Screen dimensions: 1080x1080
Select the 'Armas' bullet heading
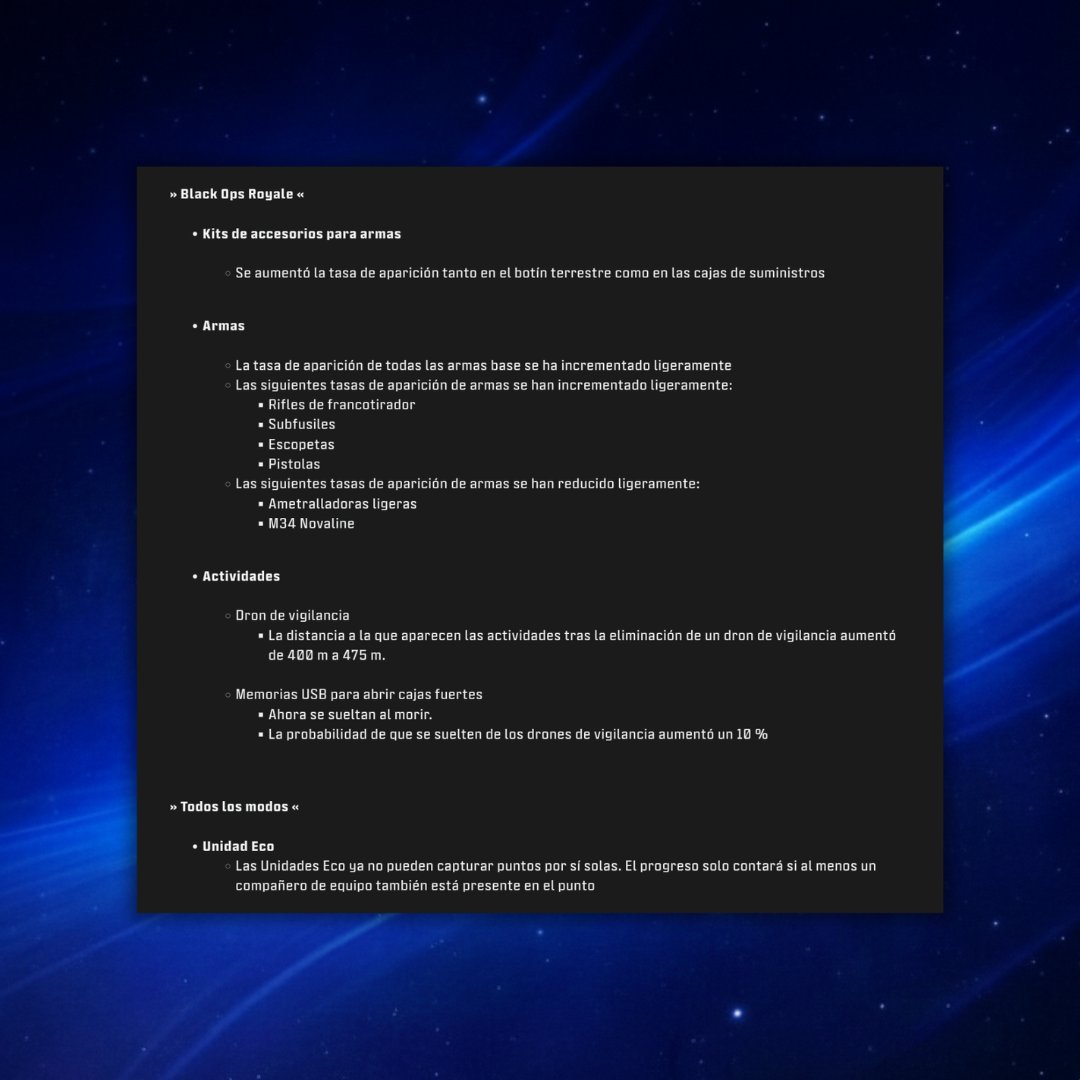[223, 326]
